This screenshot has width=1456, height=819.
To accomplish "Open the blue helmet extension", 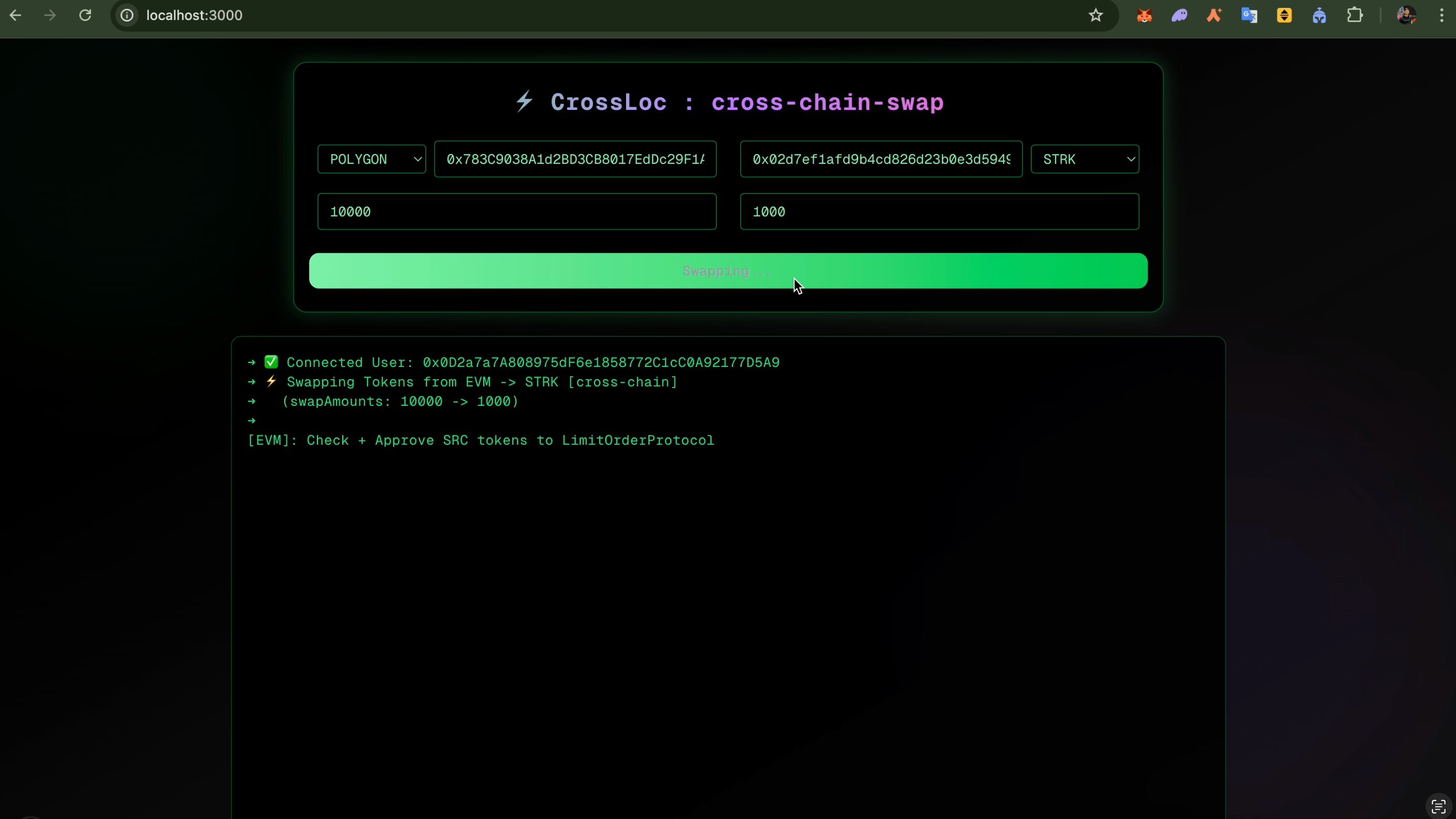I will pos(1319,15).
